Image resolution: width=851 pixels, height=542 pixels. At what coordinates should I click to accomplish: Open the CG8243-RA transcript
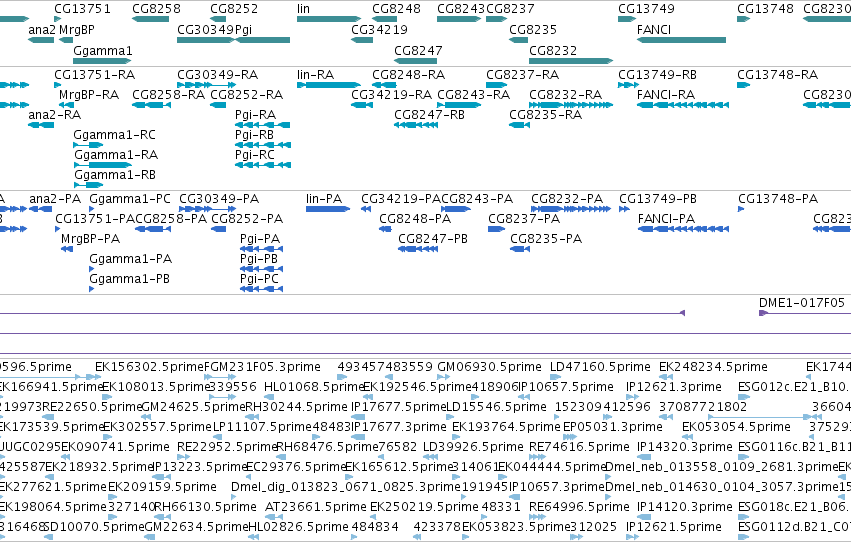tap(459, 105)
